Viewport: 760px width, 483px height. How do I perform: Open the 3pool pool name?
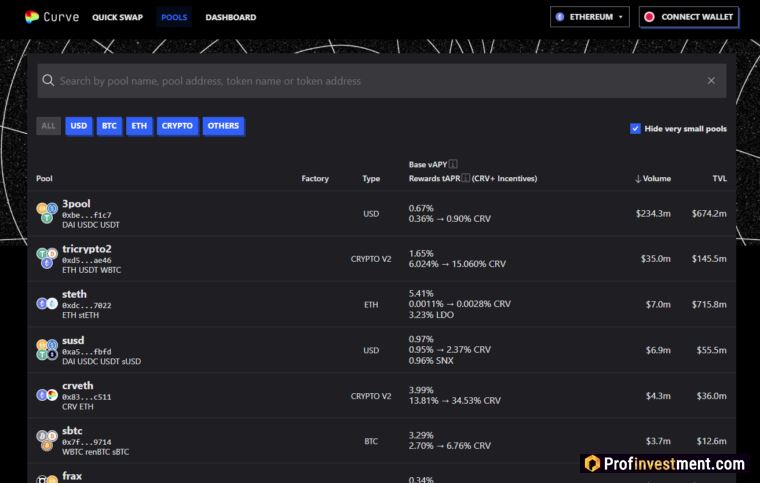coord(76,203)
